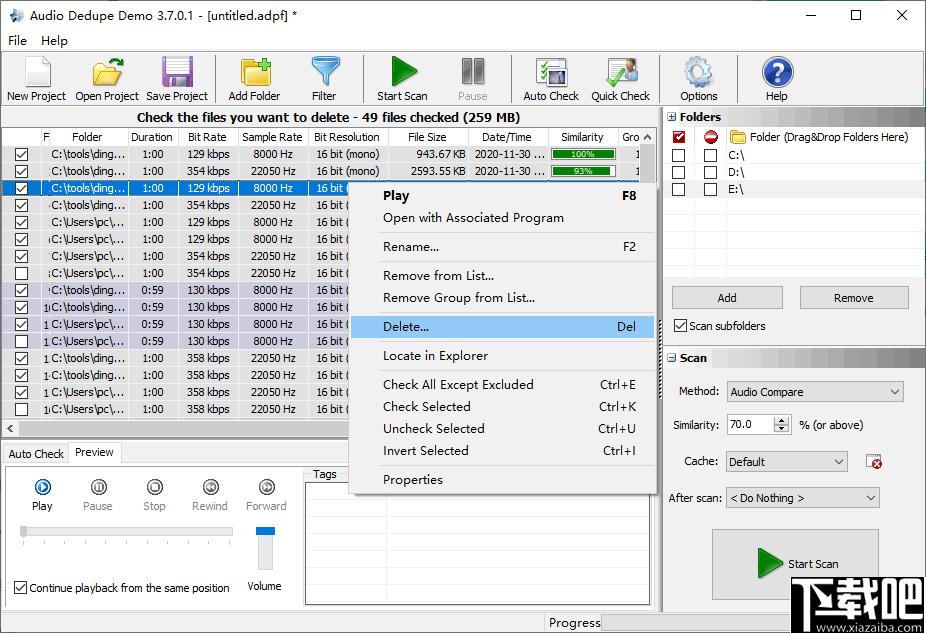926x633 pixels.
Task: Expand the After scan Do Nothing dropdown
Action: click(803, 498)
